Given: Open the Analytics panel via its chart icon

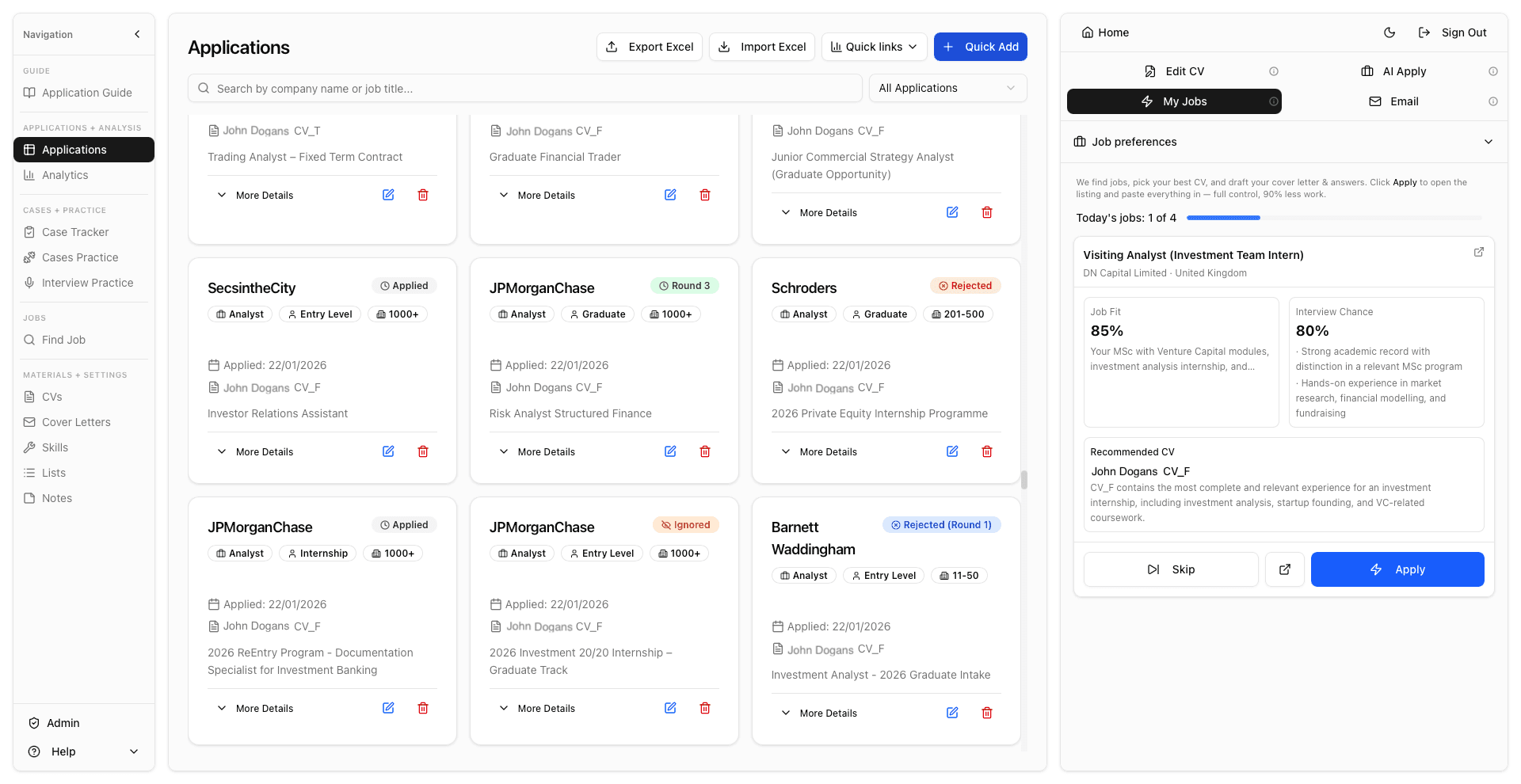Looking at the screenshot, I should click(x=29, y=175).
